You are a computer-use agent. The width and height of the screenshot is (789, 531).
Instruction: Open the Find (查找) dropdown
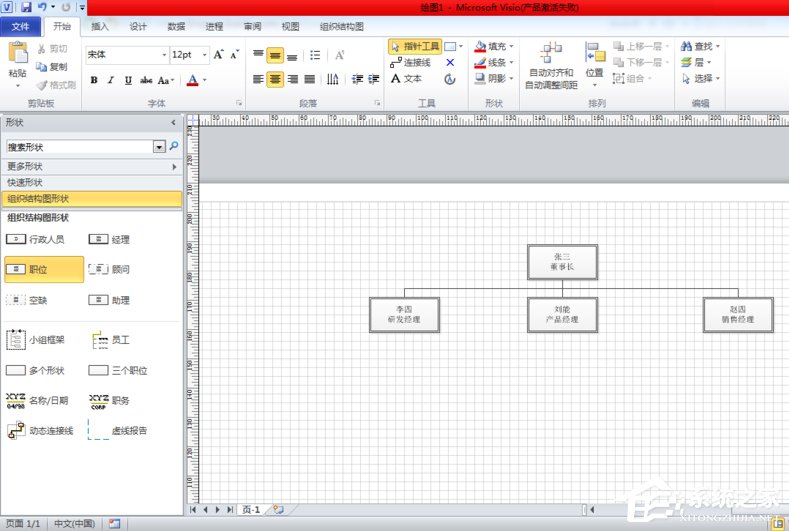point(700,46)
